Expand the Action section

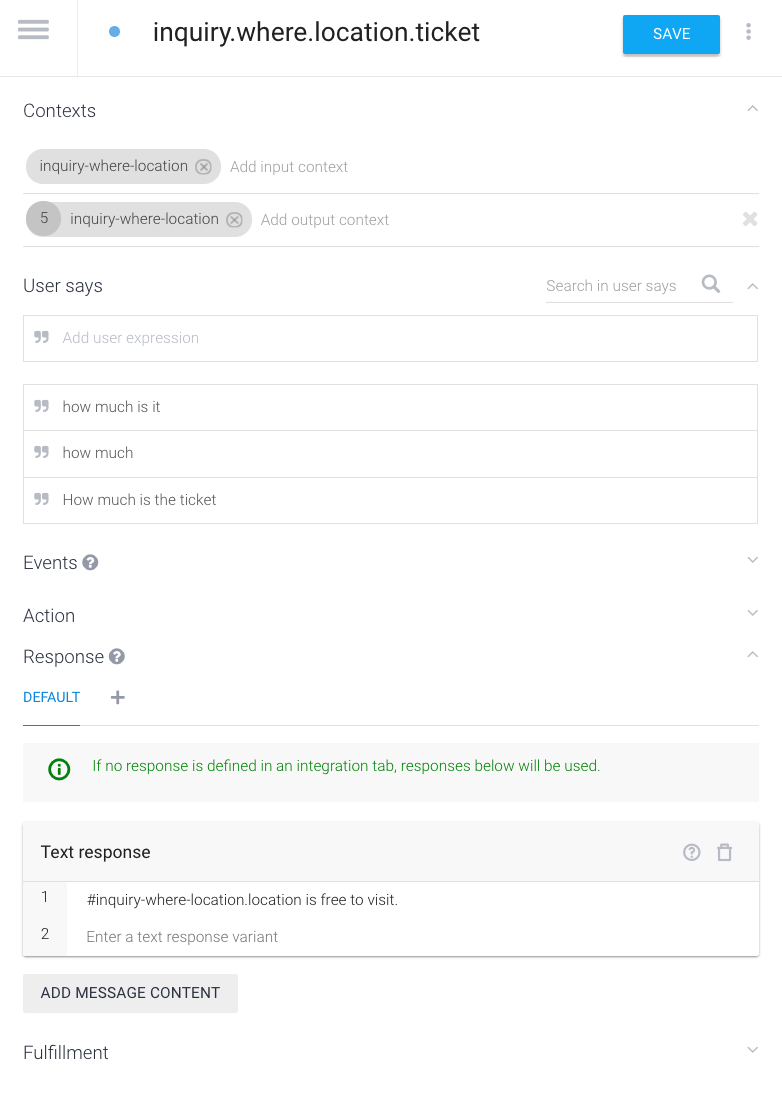point(752,615)
